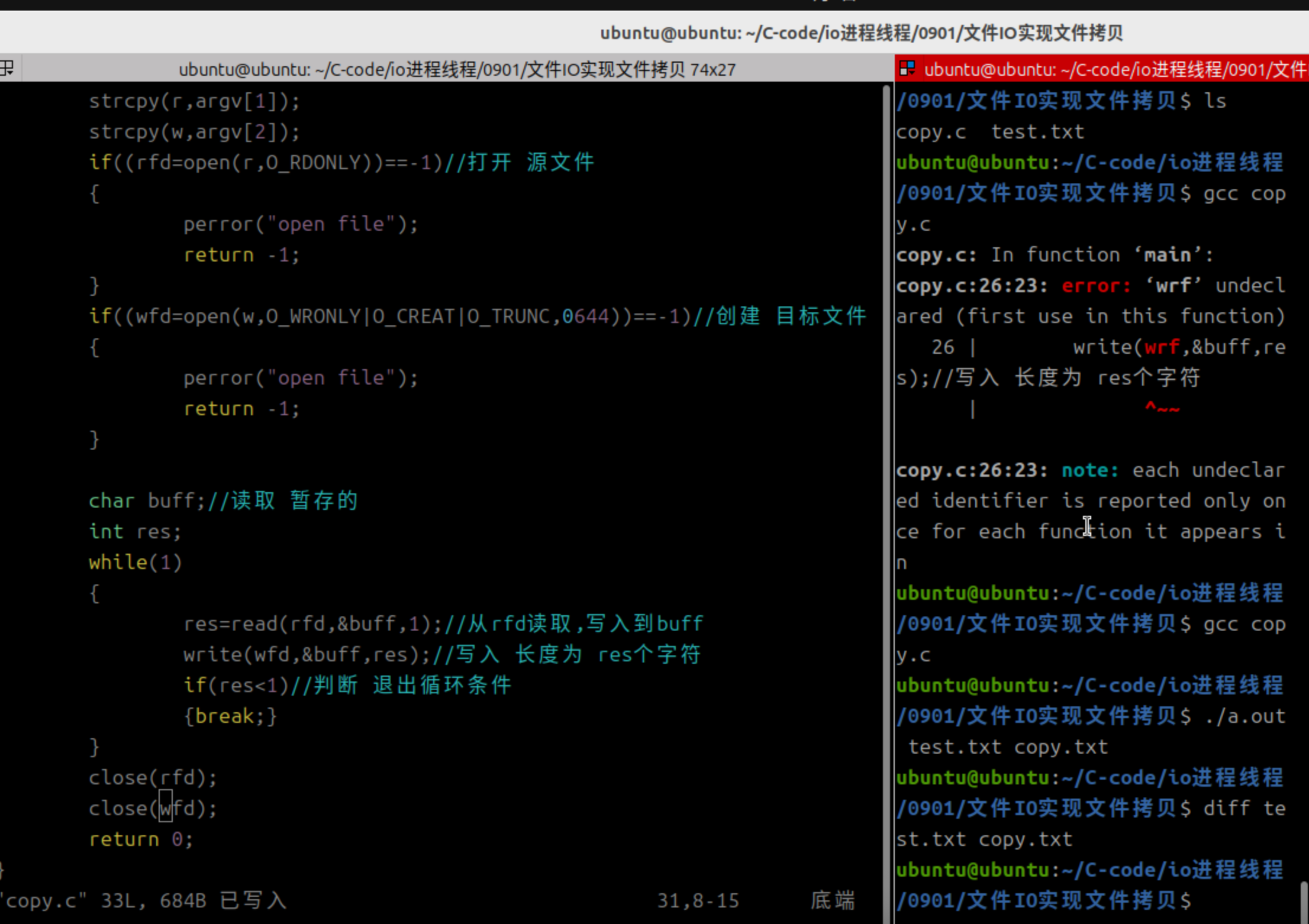Click comment '//打开 源文件'
Image resolution: width=1309 pixels, height=924 pixels.
519,163
